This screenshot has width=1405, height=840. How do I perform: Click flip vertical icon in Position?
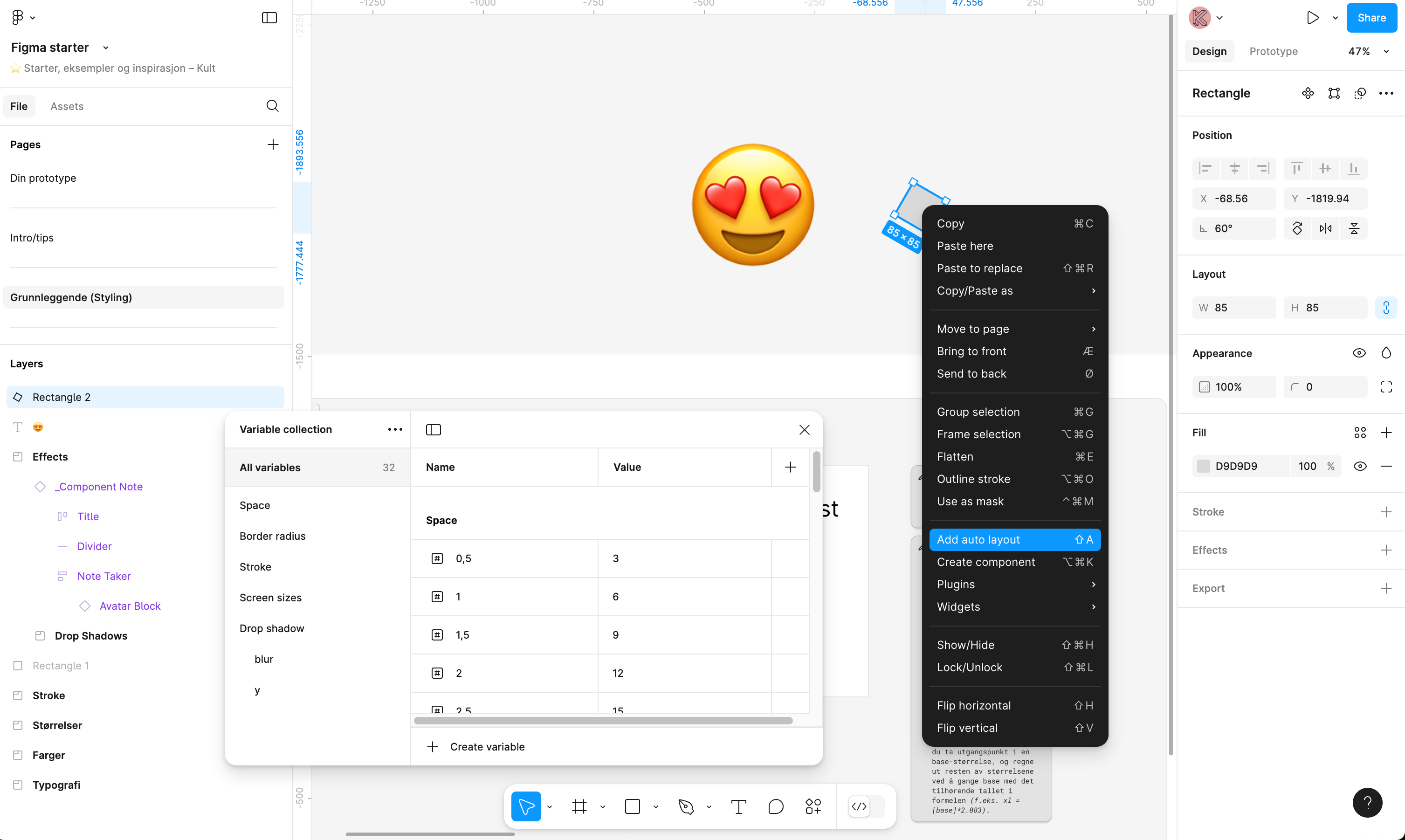[1353, 228]
